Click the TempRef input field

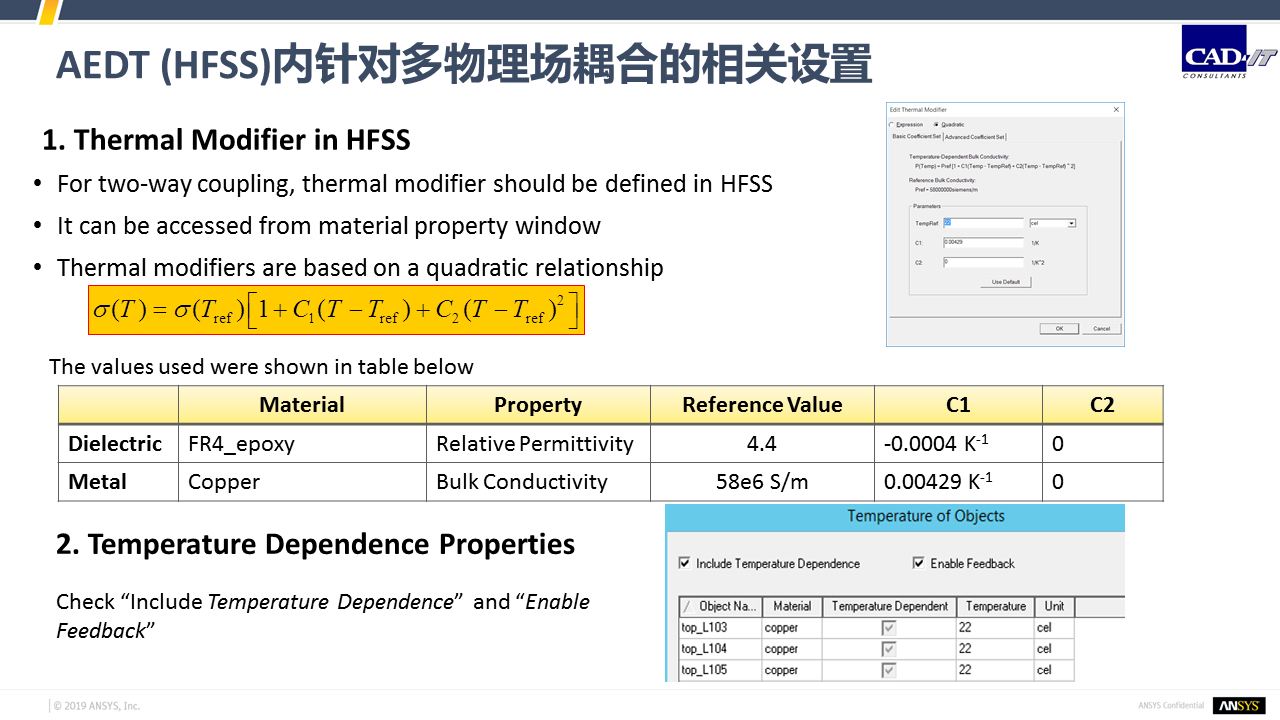coord(984,223)
